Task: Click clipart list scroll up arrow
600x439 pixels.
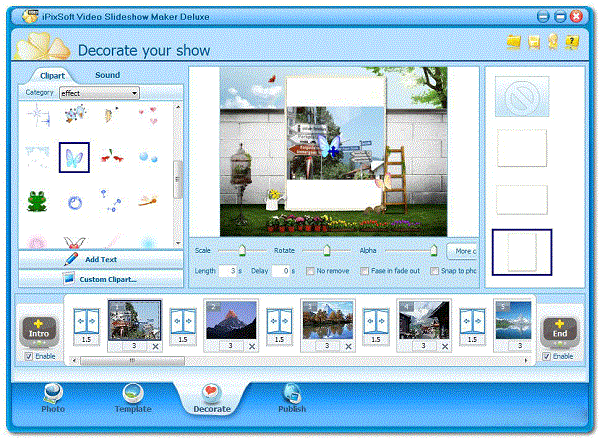Action: pyautogui.click(x=178, y=107)
